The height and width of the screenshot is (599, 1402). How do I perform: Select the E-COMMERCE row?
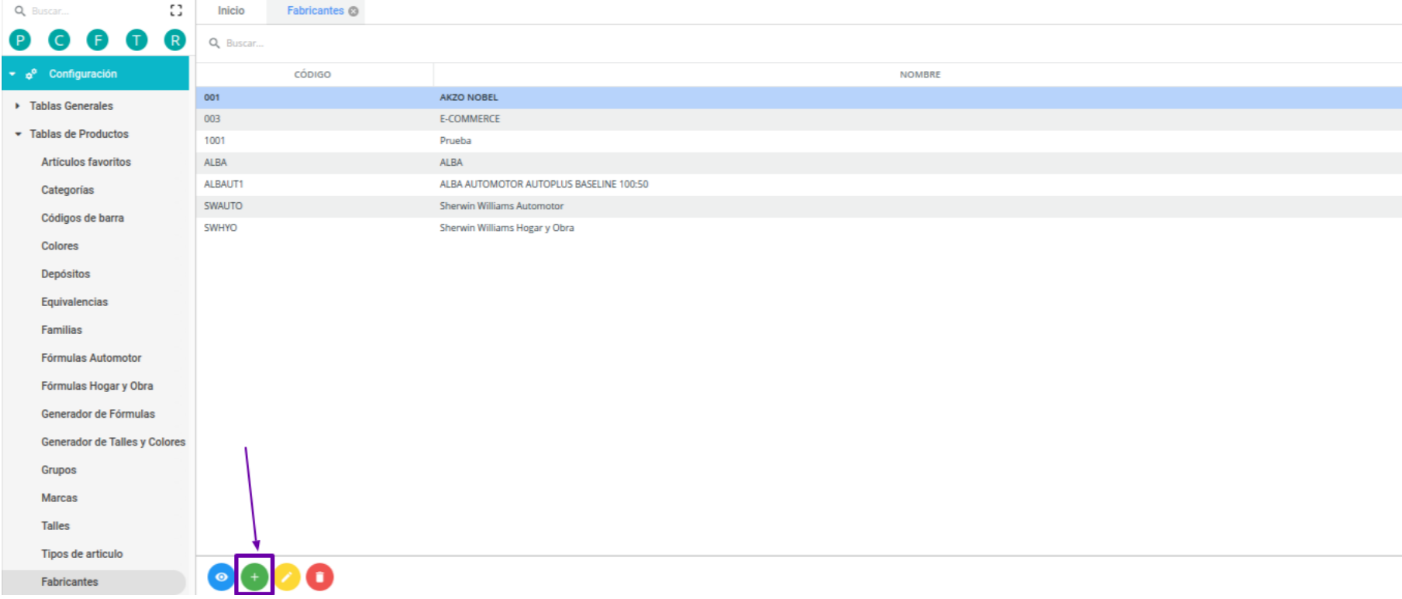tap(799, 119)
